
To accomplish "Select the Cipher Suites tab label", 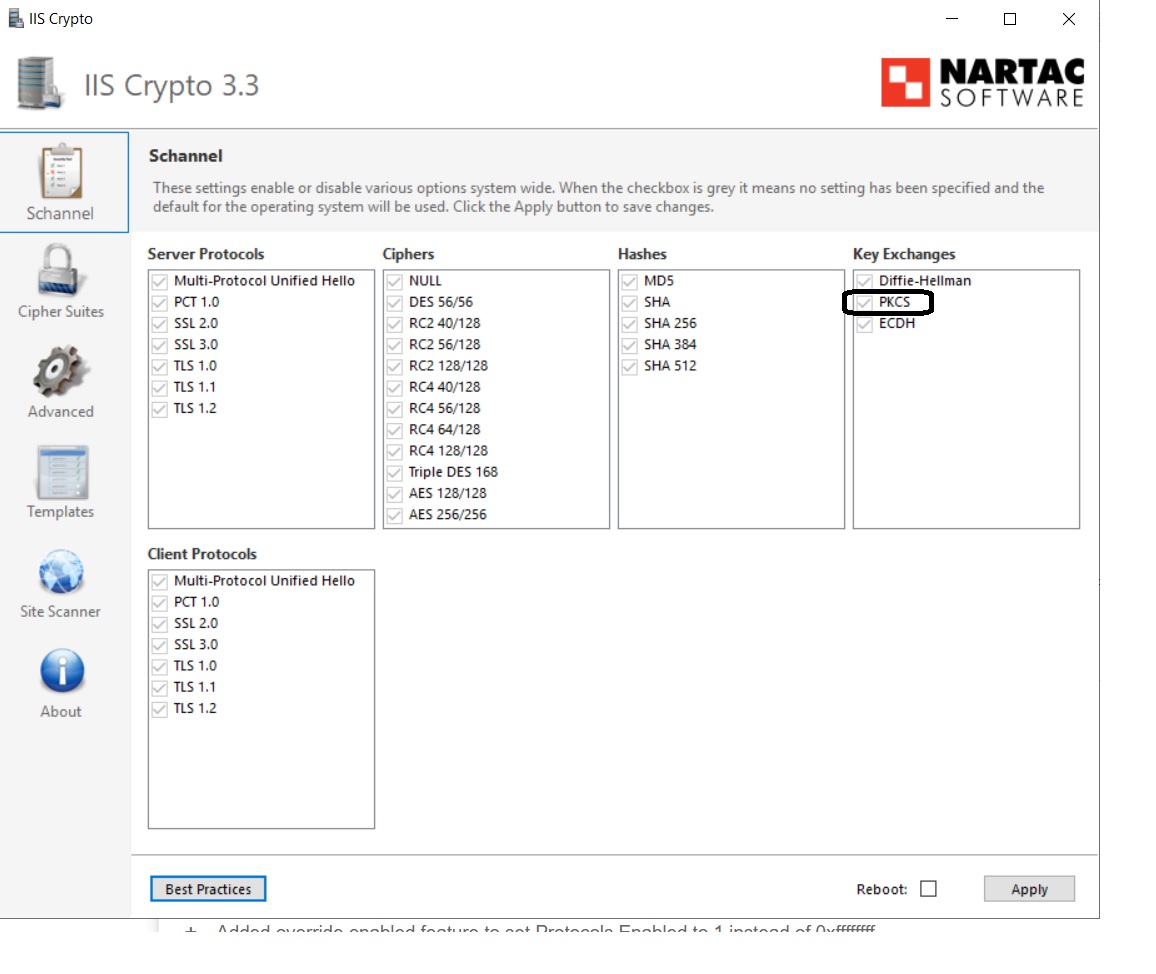I will [x=61, y=312].
